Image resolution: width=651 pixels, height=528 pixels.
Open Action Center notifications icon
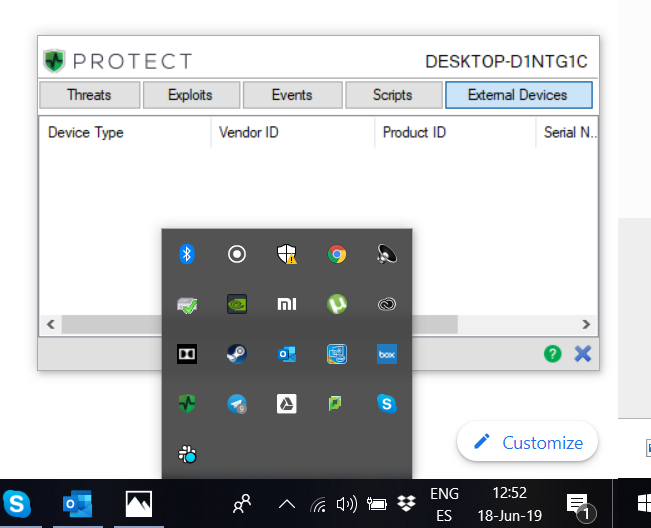581,506
